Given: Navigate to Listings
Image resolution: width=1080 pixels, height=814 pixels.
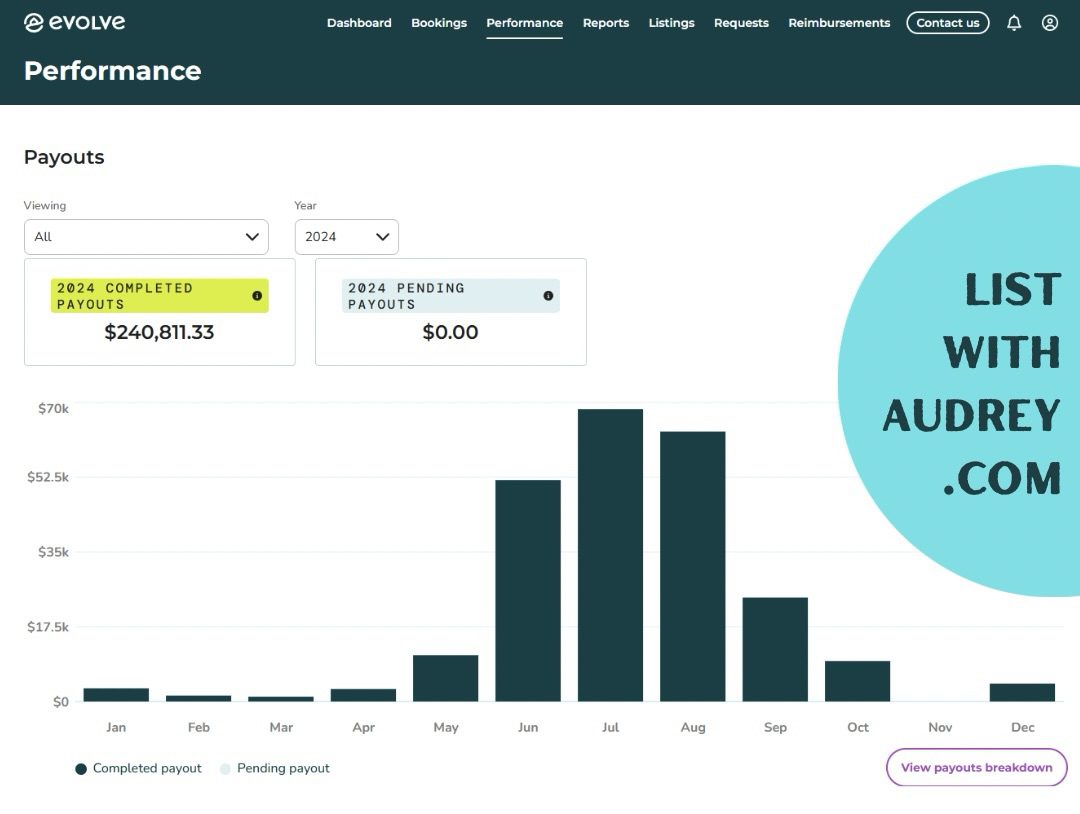Looking at the screenshot, I should coord(672,23).
